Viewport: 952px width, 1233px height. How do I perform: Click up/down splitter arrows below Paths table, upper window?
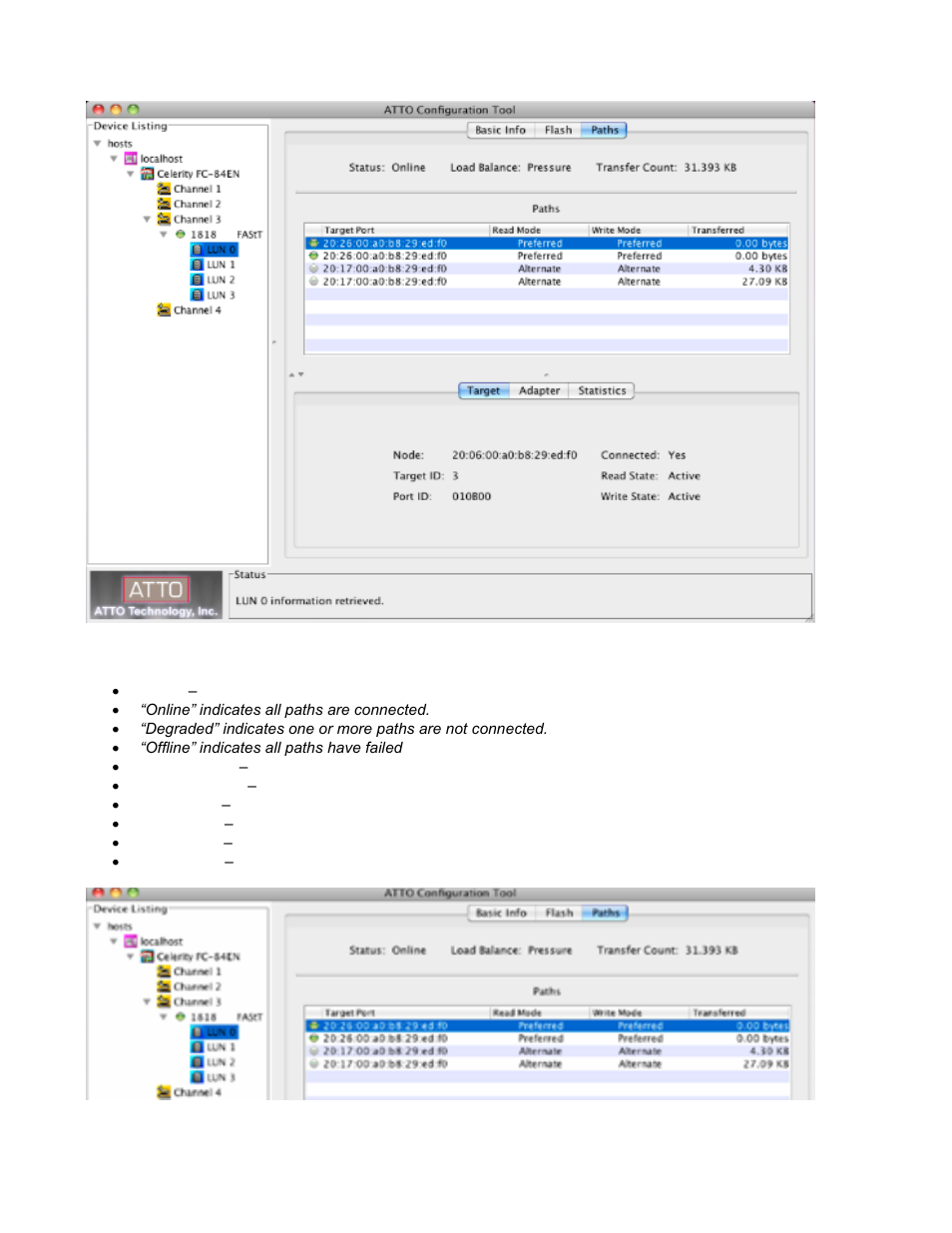coord(296,374)
